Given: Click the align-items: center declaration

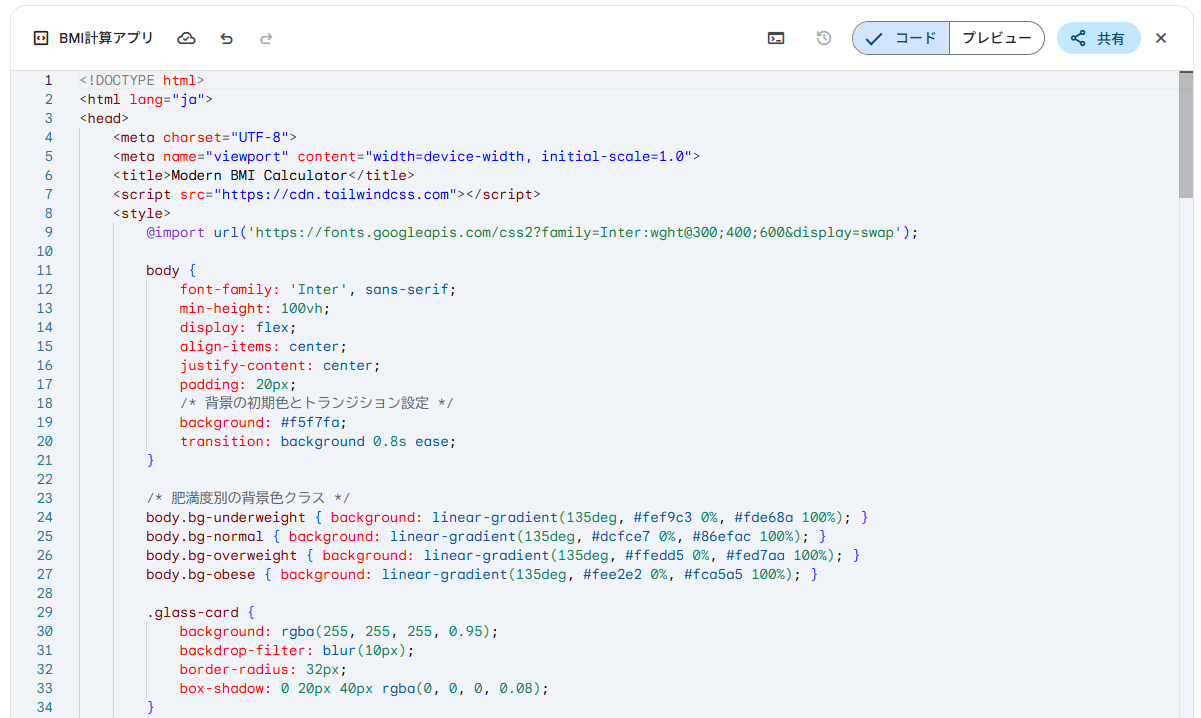Looking at the screenshot, I should pyautogui.click(x=264, y=346).
